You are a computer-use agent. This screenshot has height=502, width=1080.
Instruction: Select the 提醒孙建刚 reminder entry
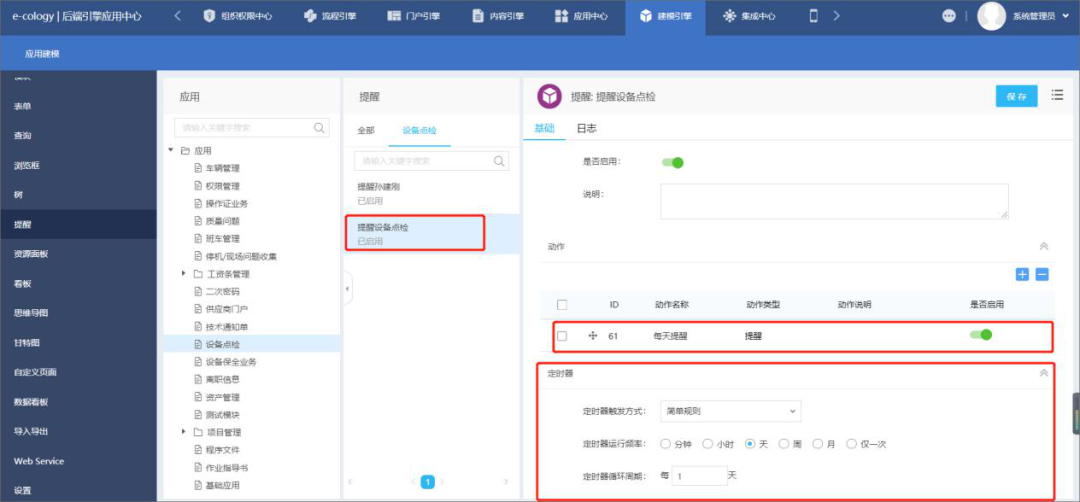pos(431,194)
